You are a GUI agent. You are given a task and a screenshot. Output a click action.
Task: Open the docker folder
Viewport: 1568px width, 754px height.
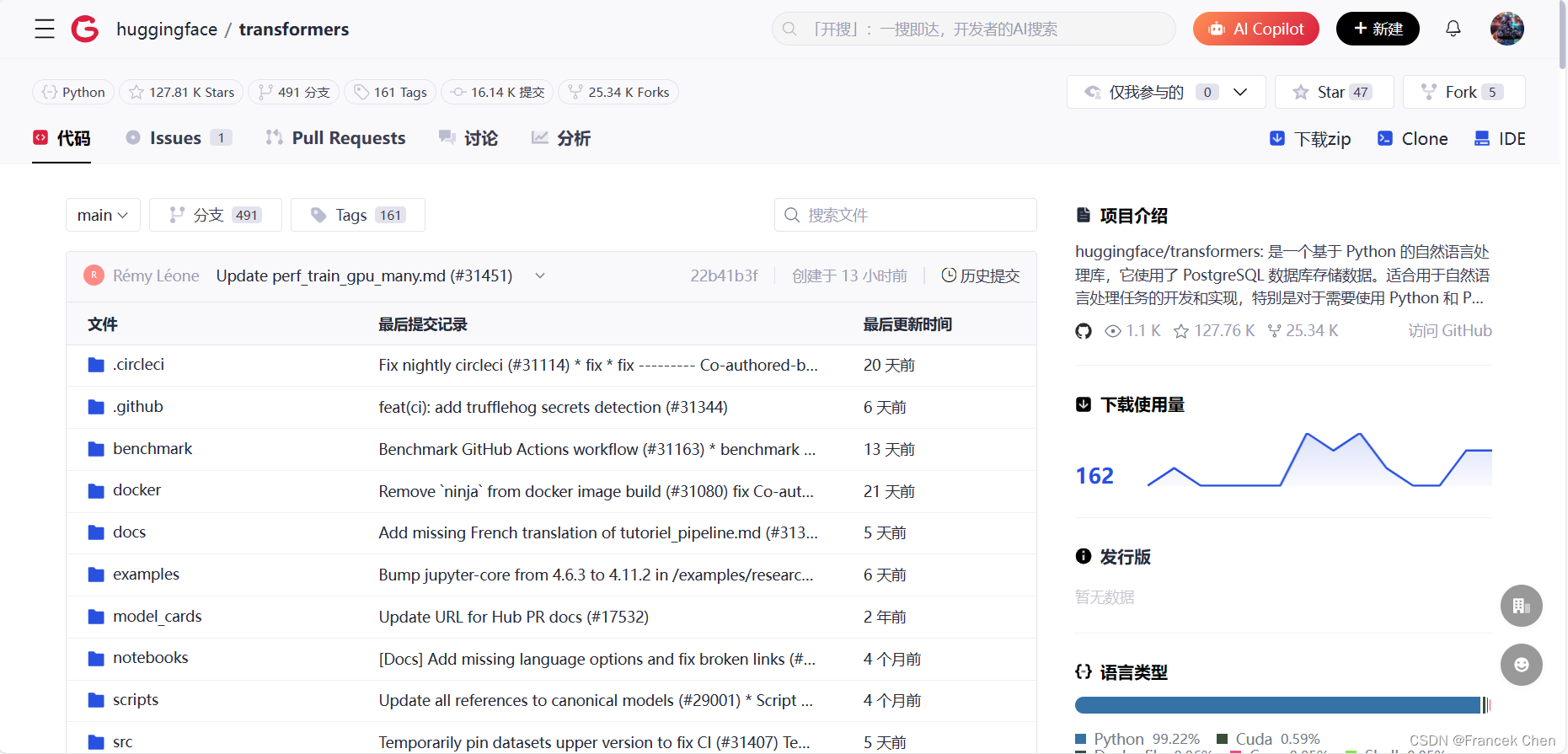click(x=136, y=490)
